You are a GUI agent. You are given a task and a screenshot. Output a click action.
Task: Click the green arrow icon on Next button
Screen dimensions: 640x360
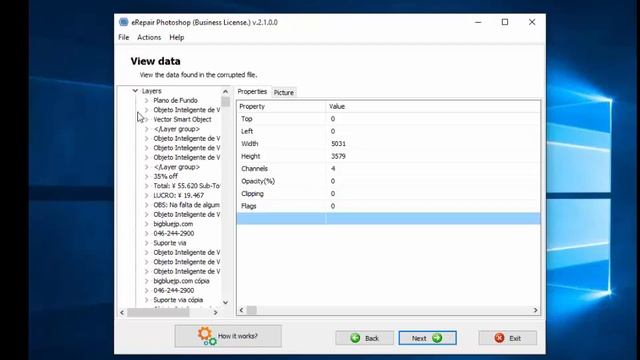(x=437, y=338)
